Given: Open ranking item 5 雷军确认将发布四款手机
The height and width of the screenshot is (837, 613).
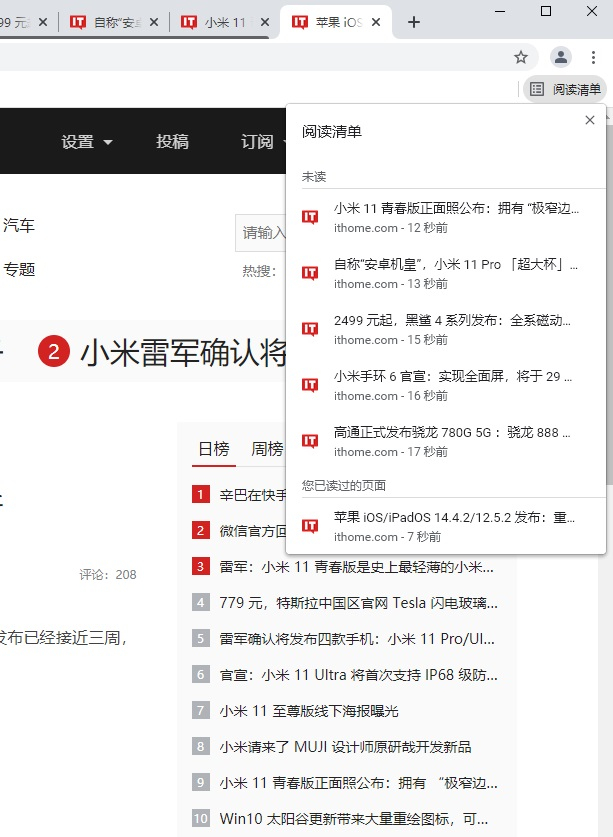Looking at the screenshot, I should 357,639.
